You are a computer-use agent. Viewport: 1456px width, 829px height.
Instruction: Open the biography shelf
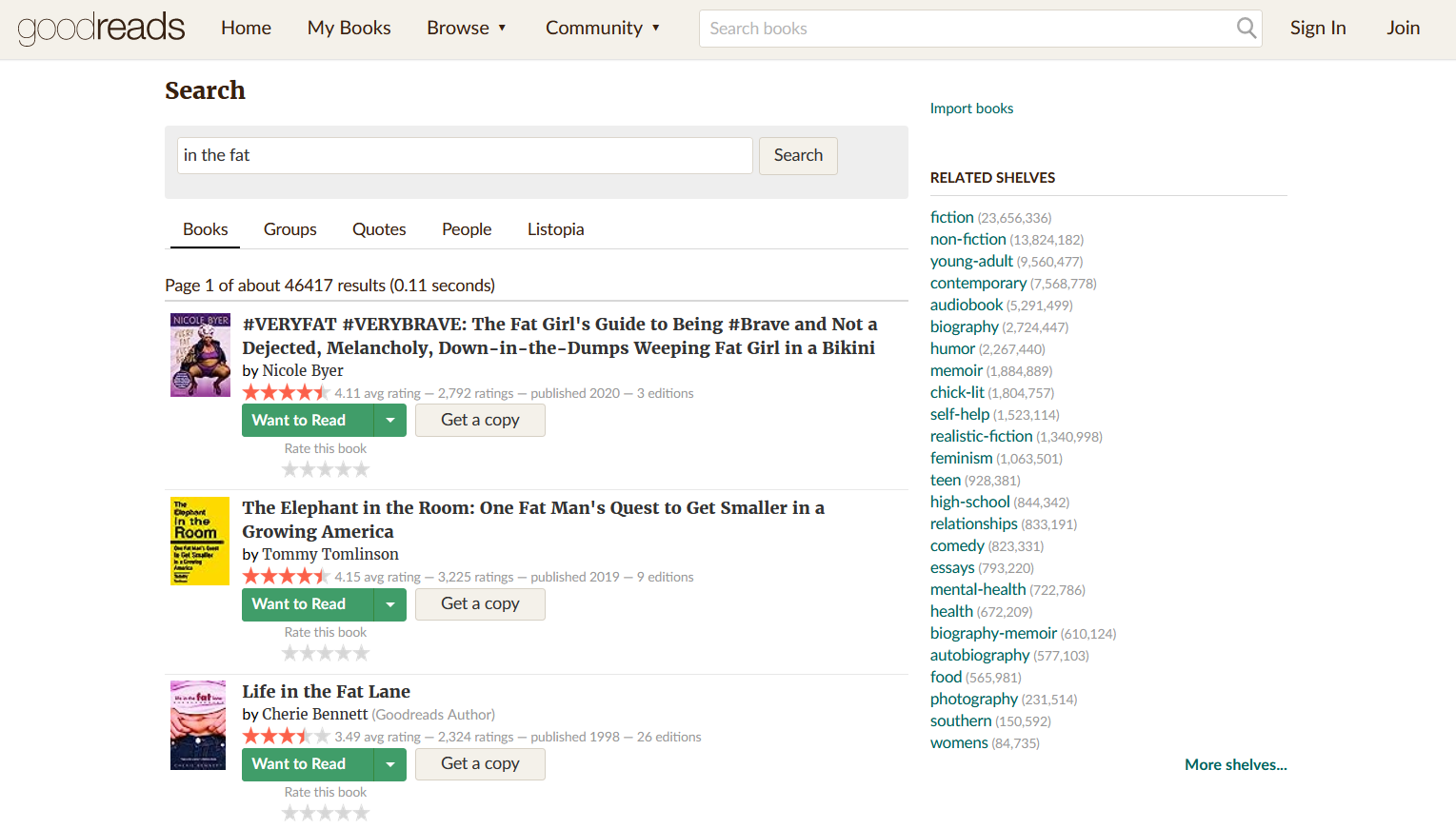(x=964, y=327)
